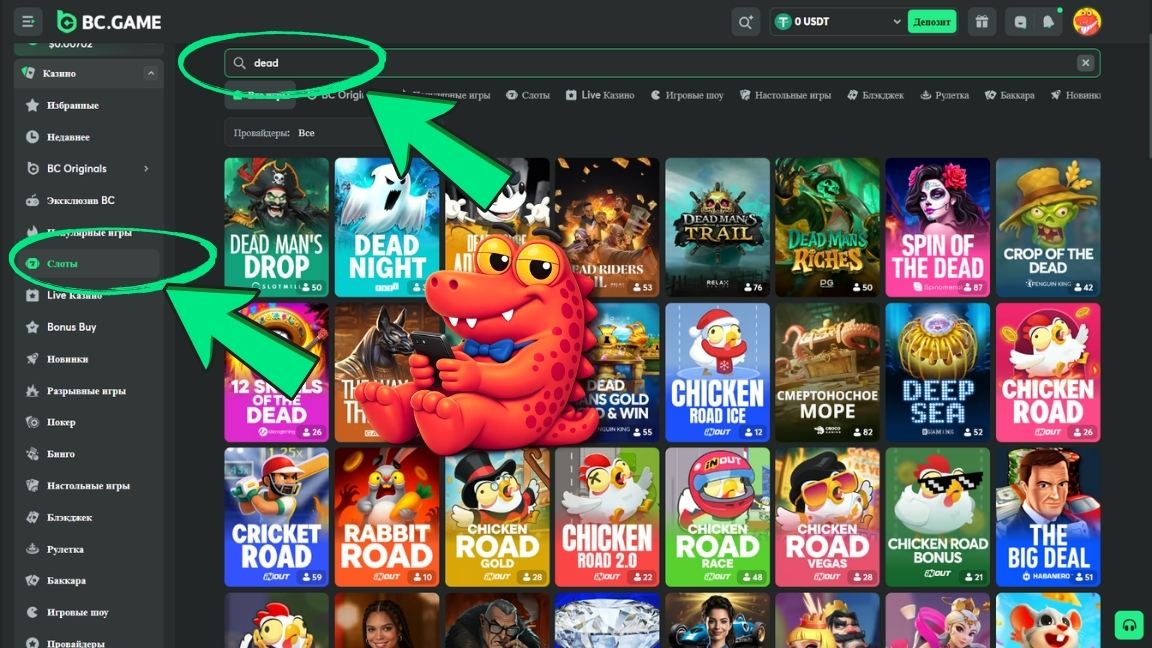Open Chicken Road Bonus game
This screenshot has width=1152, height=648.
[x=937, y=517]
